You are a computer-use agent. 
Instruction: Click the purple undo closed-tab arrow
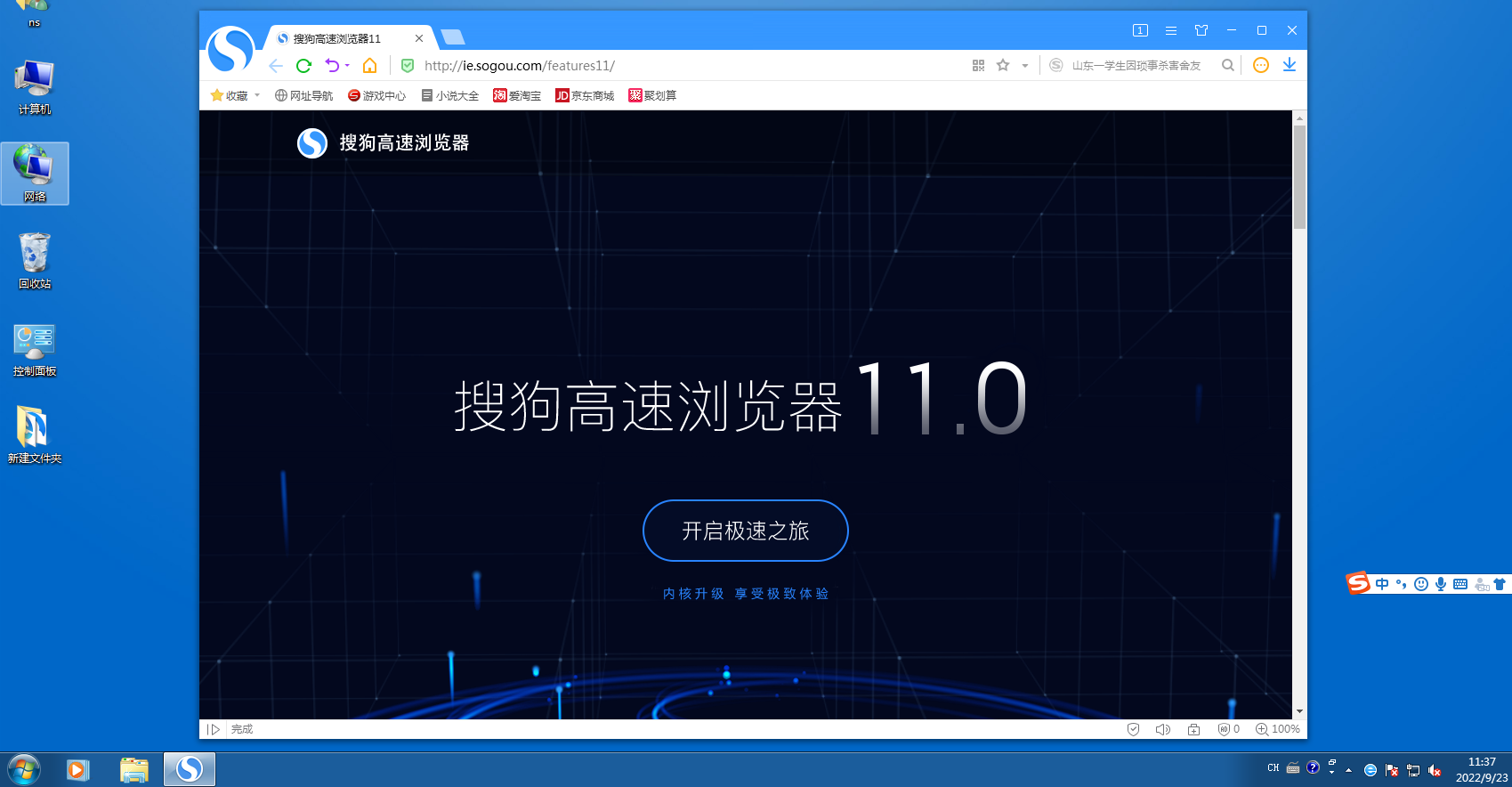tap(332, 65)
